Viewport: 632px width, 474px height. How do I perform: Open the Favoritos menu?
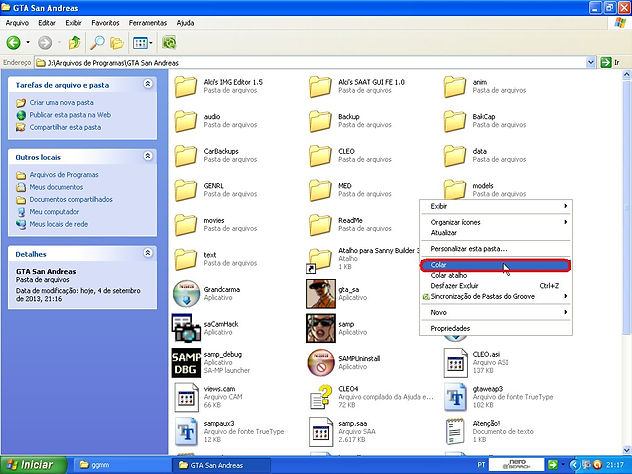[105, 23]
